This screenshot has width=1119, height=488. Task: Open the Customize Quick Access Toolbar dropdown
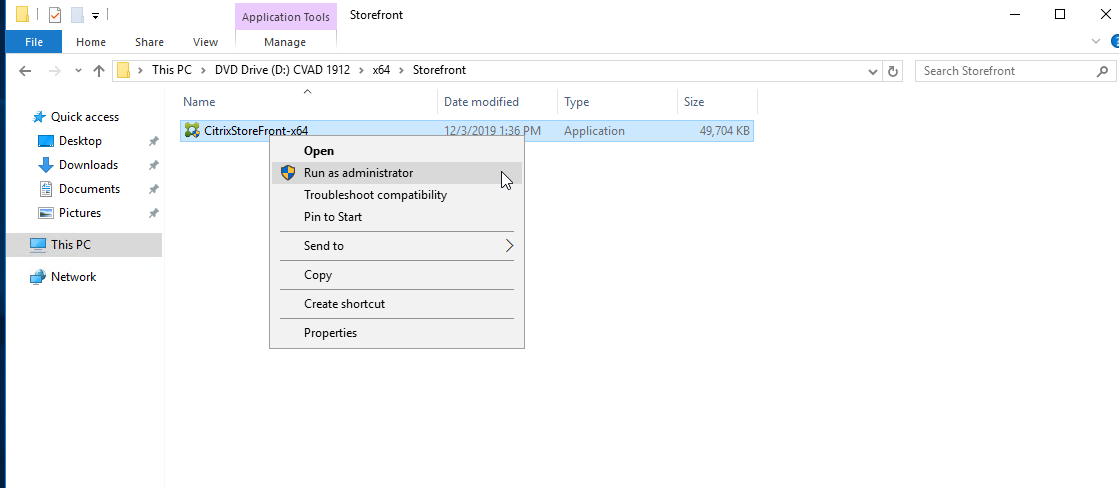pyautogui.click(x=95, y=15)
